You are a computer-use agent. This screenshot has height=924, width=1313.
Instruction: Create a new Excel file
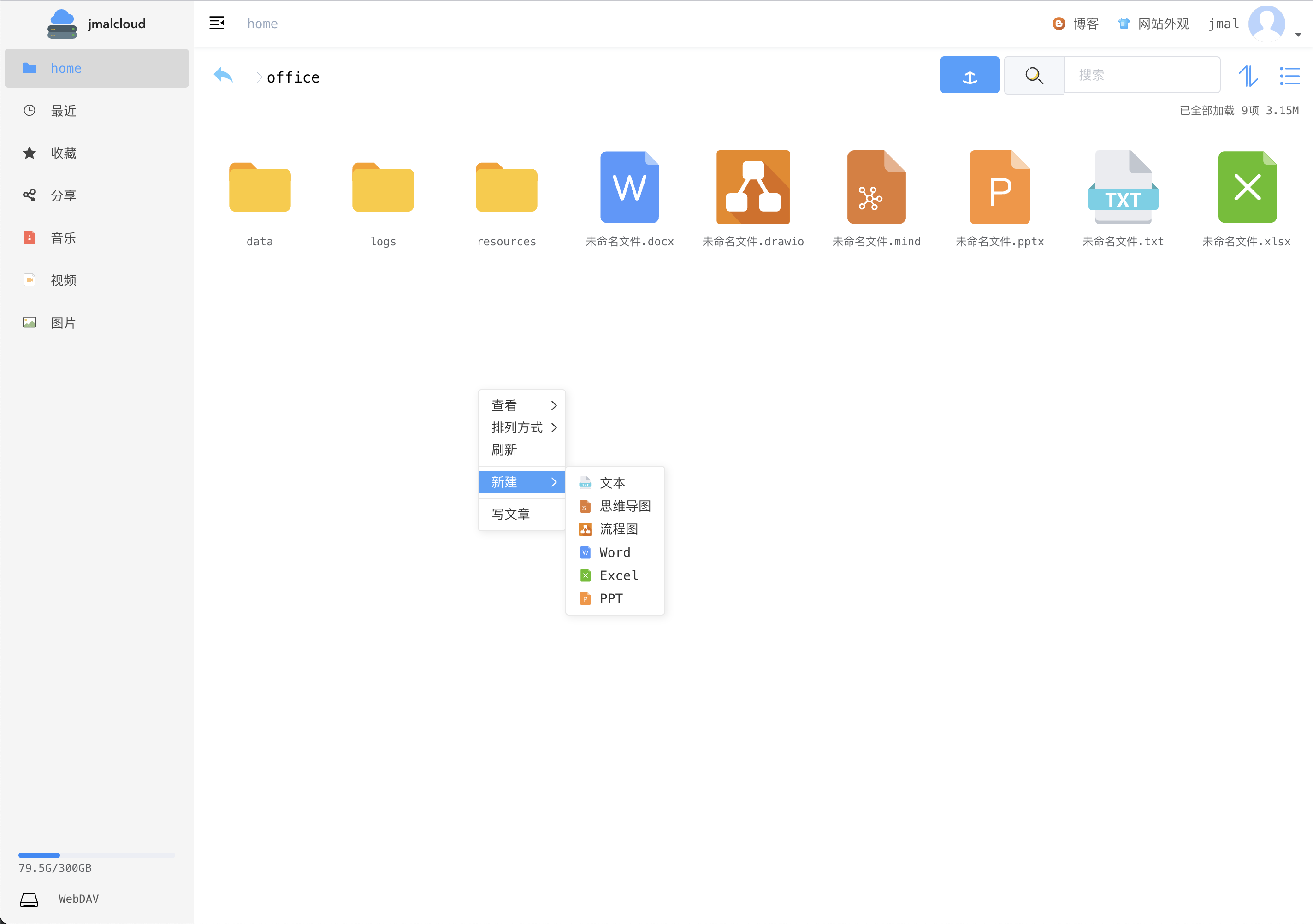[618, 576]
